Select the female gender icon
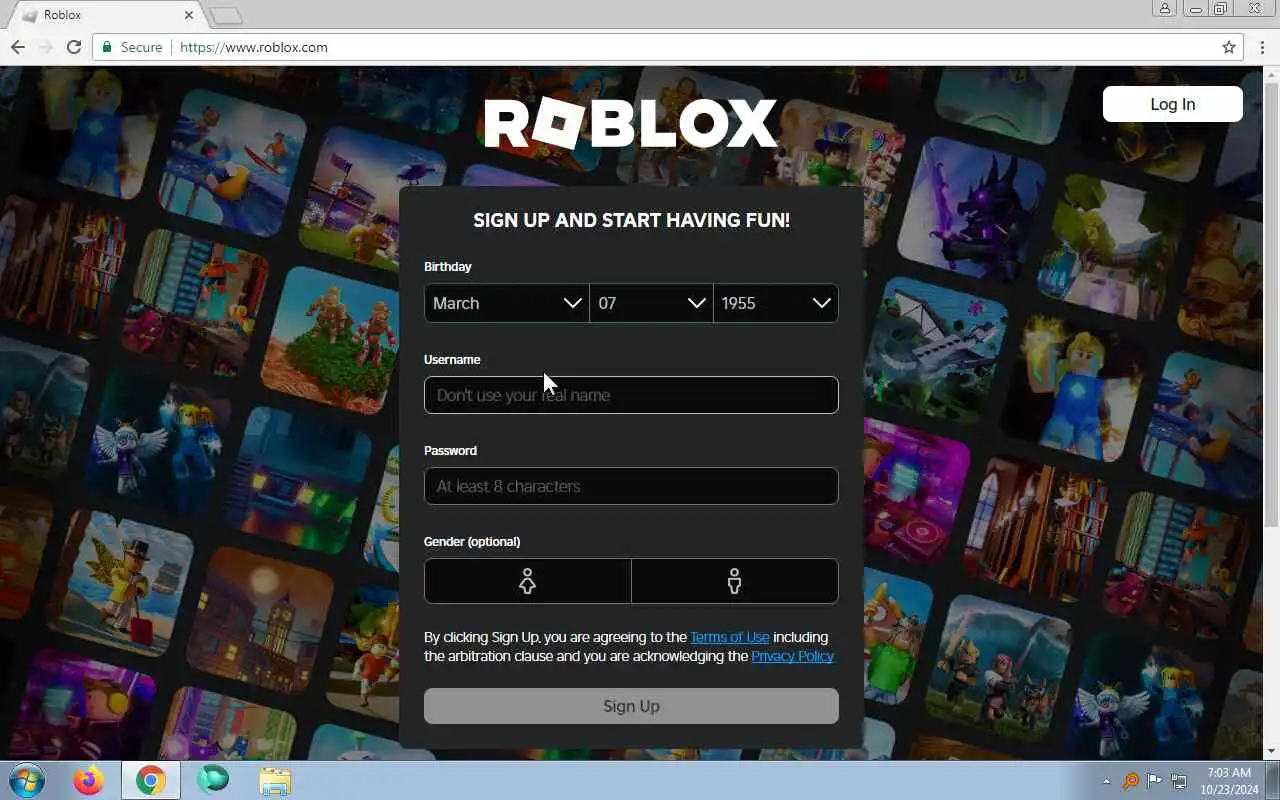Screen dimensions: 1280x800 click(528, 581)
